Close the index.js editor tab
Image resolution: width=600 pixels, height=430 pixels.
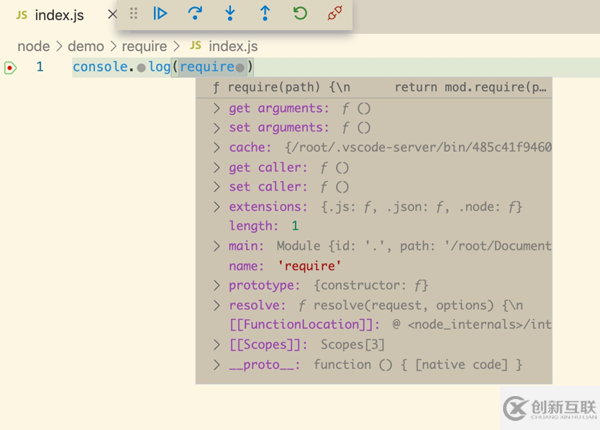coord(112,15)
